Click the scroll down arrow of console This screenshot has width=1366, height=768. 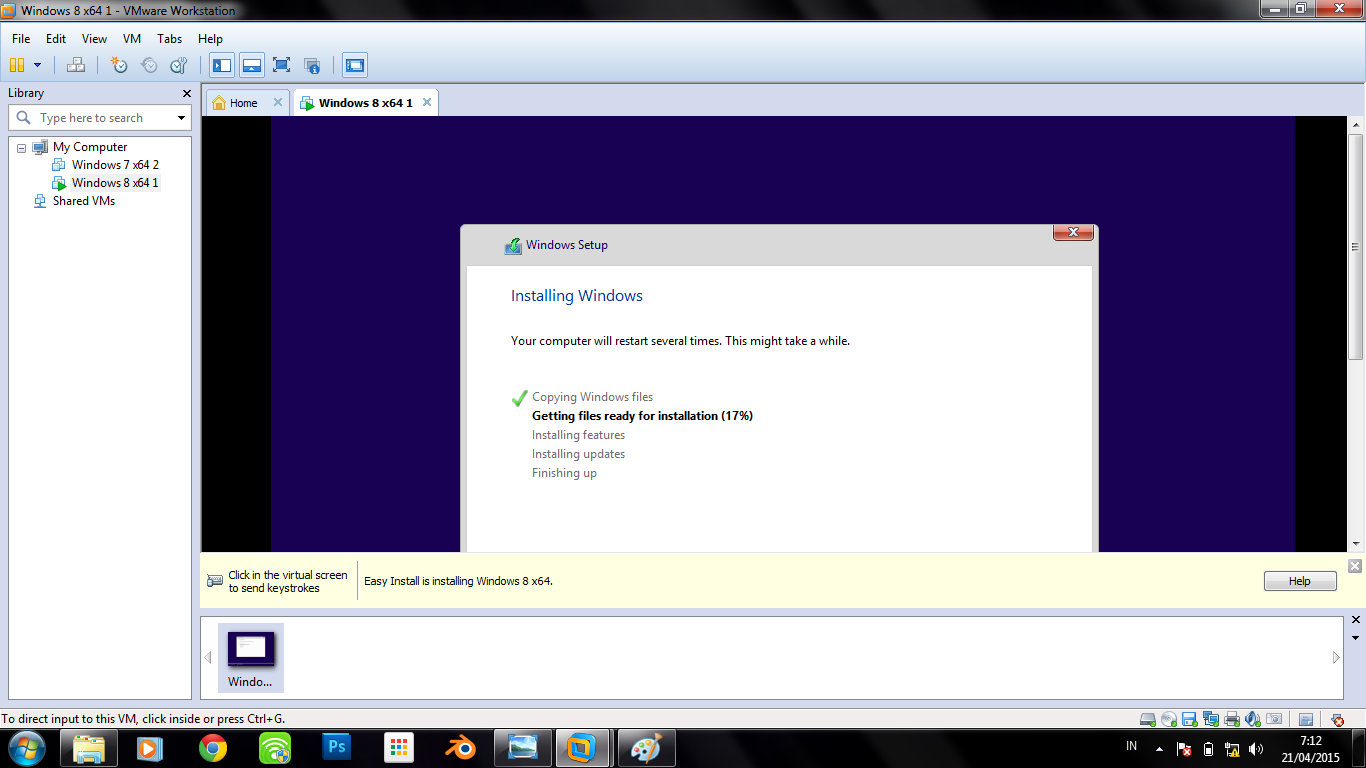[x=1356, y=544]
